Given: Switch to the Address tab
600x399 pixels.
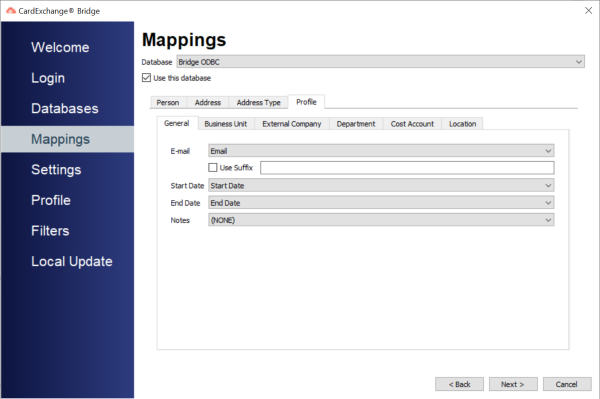Looking at the screenshot, I should (x=208, y=103).
